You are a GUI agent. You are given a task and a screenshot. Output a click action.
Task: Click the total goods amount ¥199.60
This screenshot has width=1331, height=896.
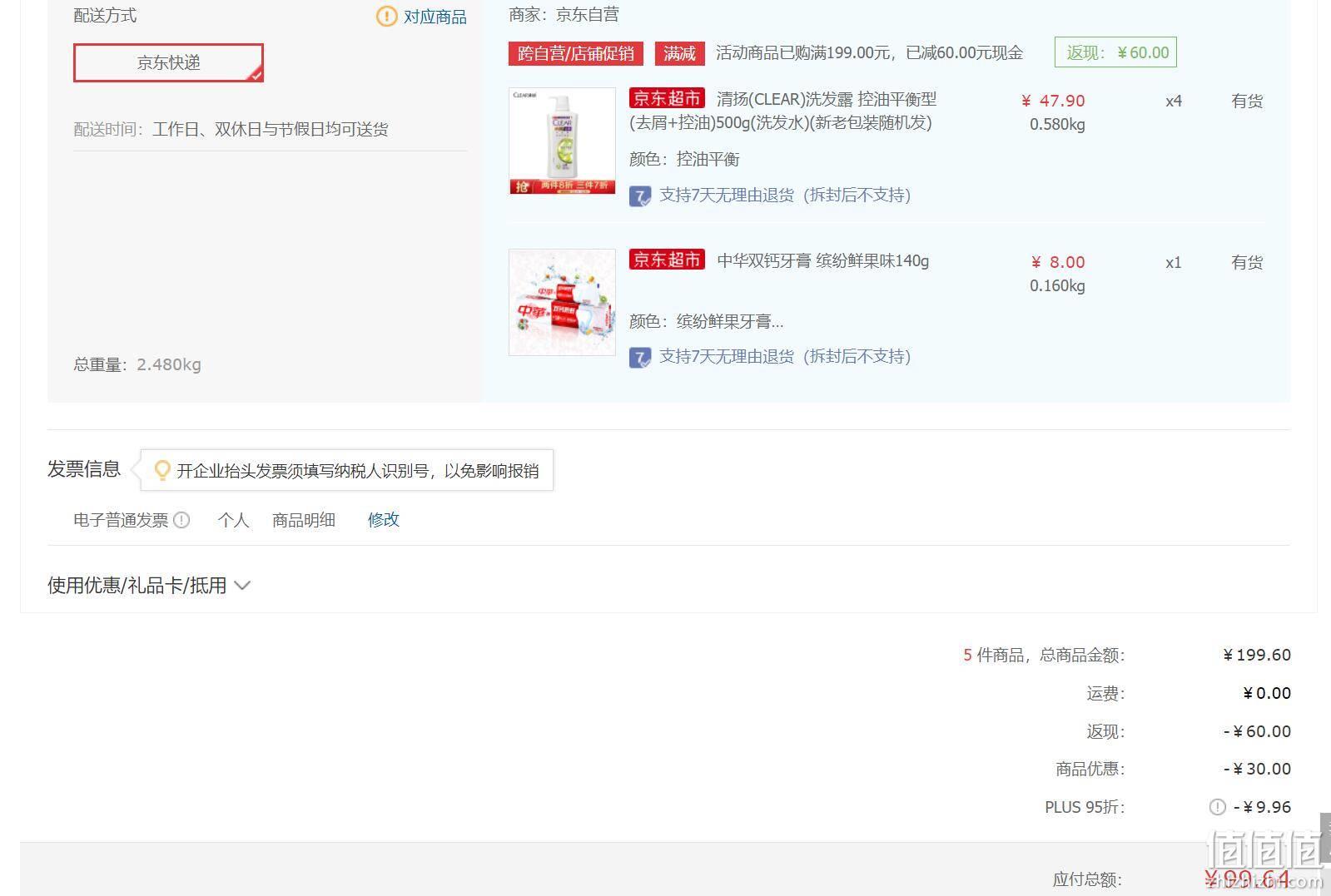tap(1257, 655)
